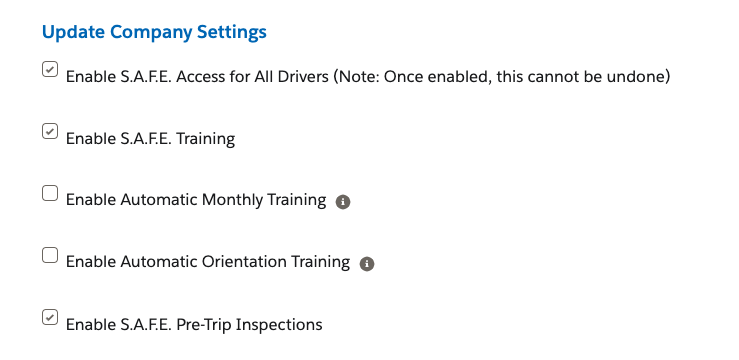Select the gray 'i' icon beside Monthly Training
Screen dimensions: 739x360
tap(343, 202)
